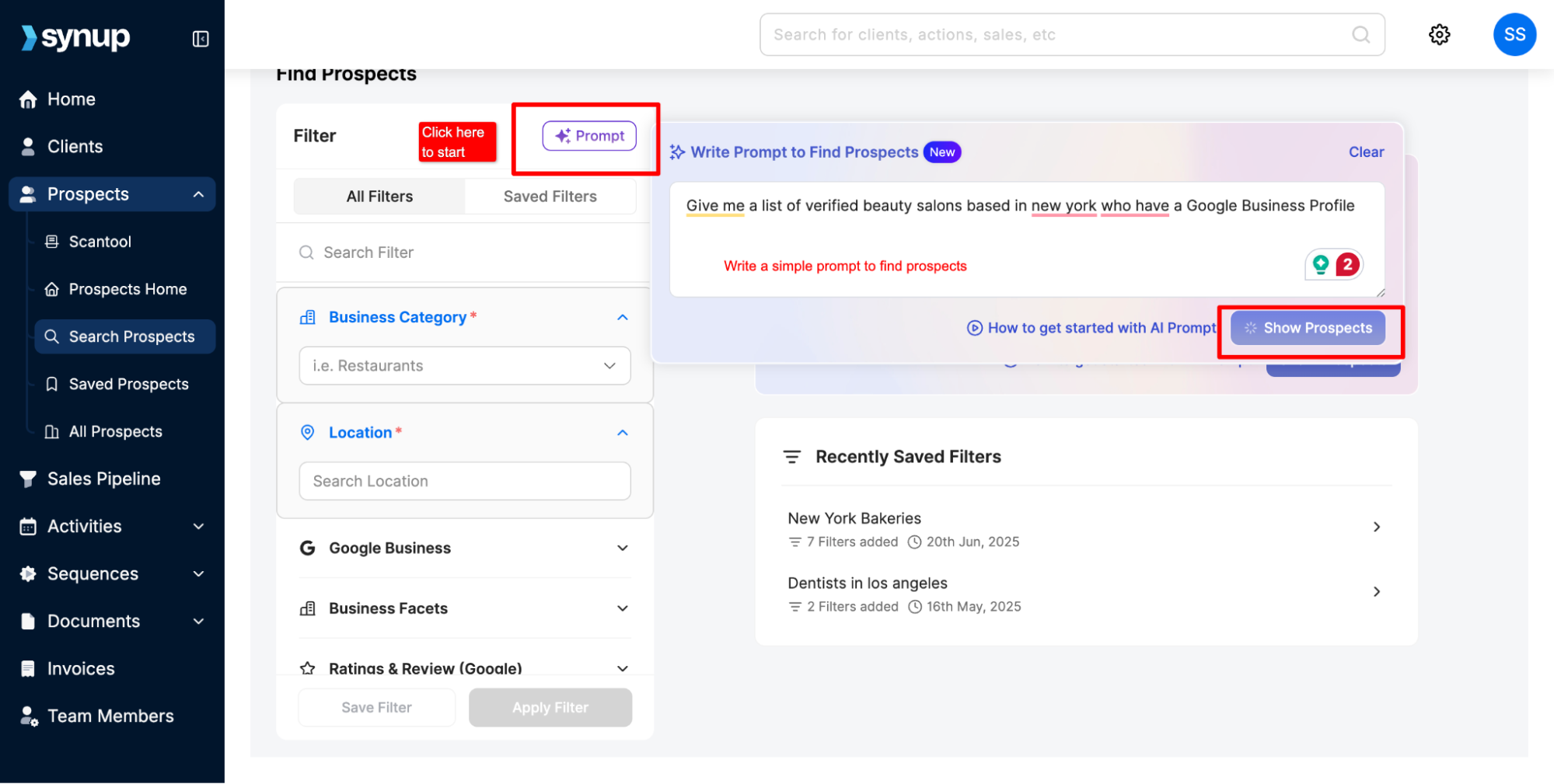Image resolution: width=1554 pixels, height=784 pixels.
Task: Collapse the sidebar panel icon
Action: tap(201, 39)
